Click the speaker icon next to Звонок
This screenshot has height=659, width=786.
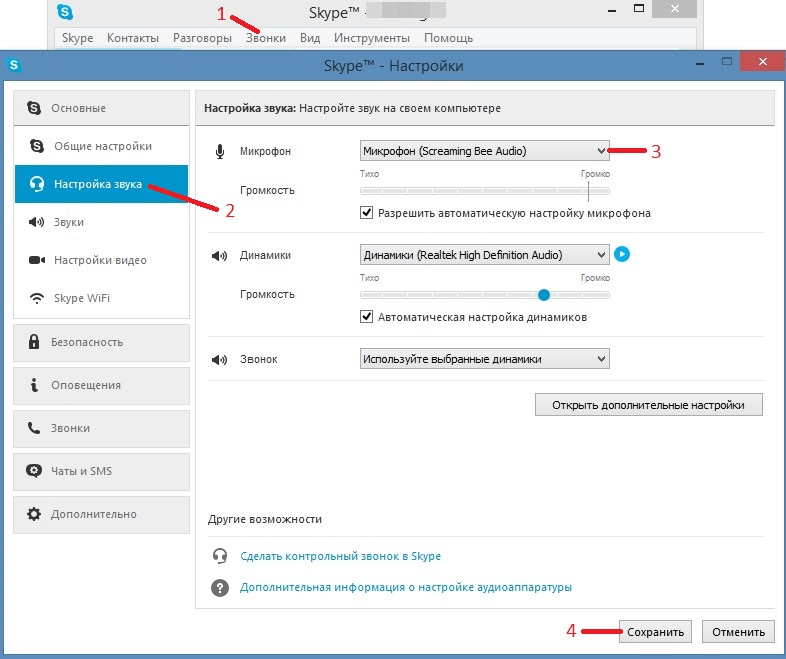pos(220,359)
